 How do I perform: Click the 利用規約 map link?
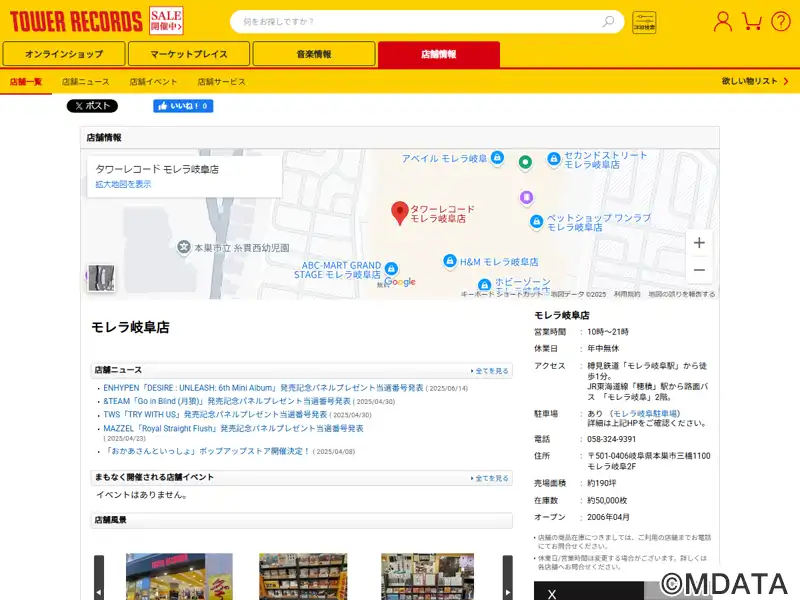(x=627, y=294)
